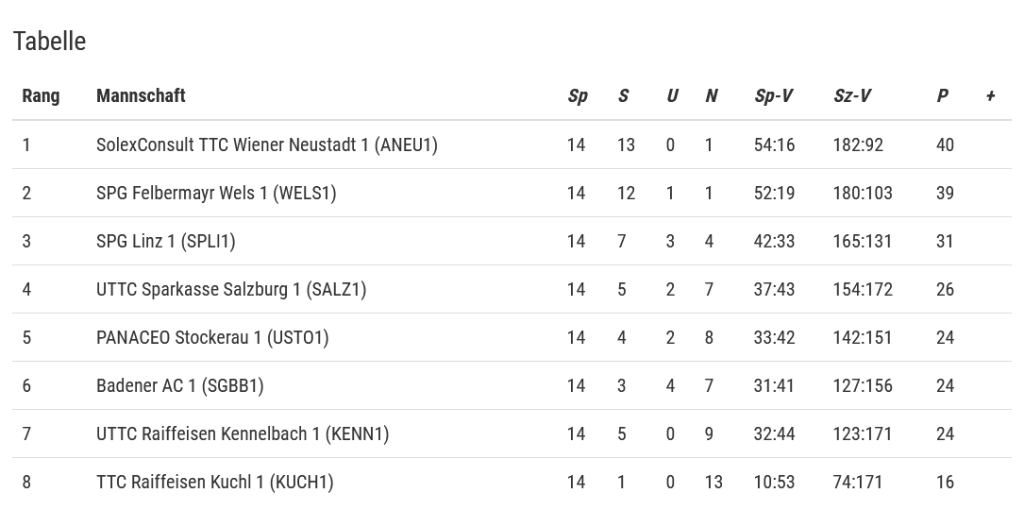
Task: Open SPG Felbermayr Wels 1 team
Action: (216, 193)
